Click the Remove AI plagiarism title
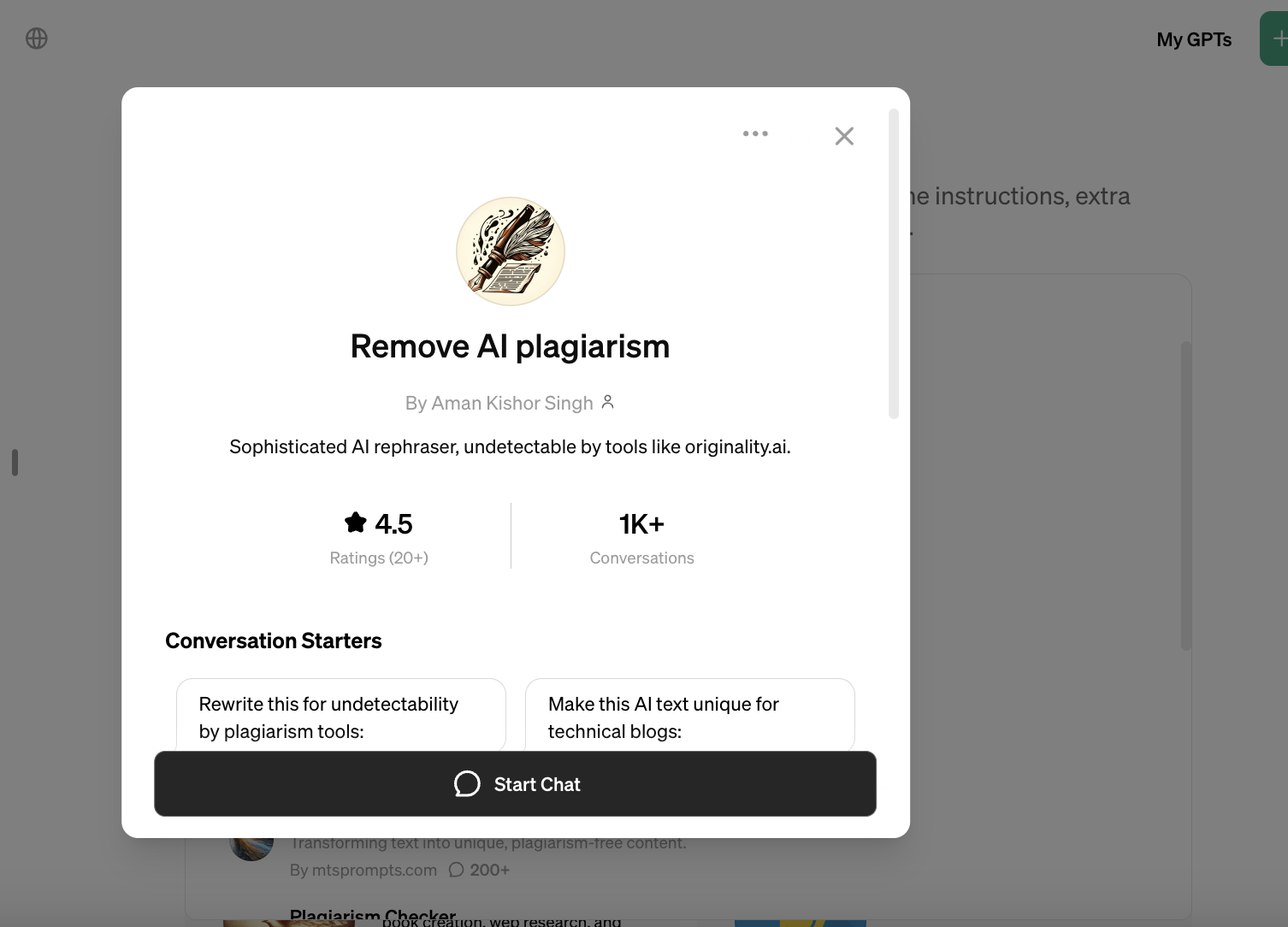This screenshot has width=1288, height=927. pyautogui.click(x=511, y=346)
